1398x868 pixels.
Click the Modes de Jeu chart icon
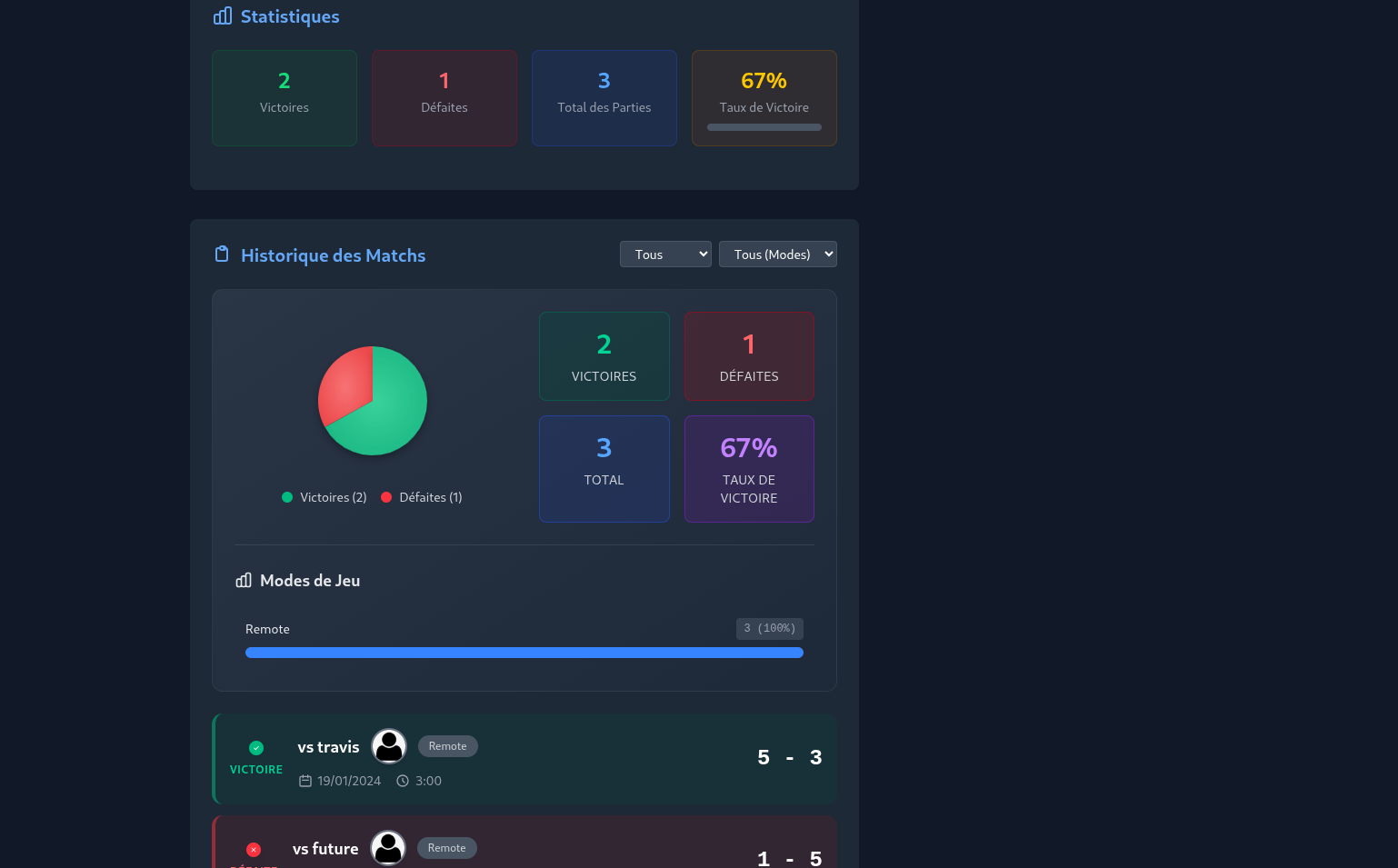(244, 580)
